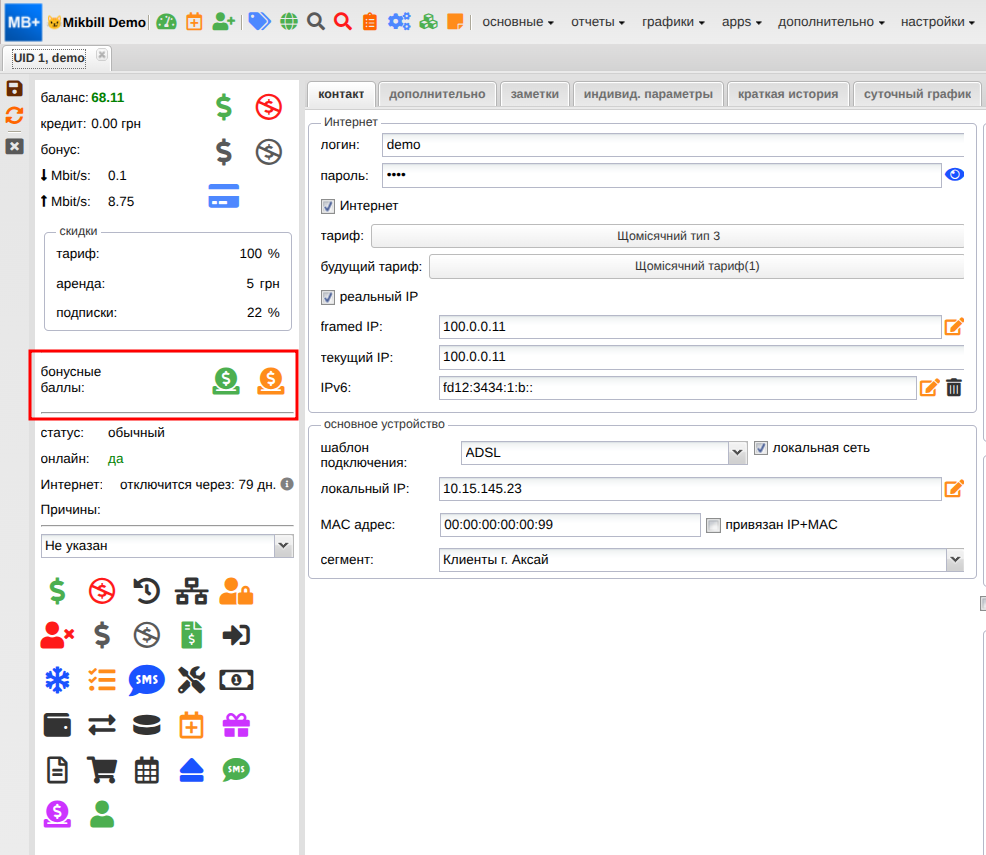Add new user via green person-plus icon
This screenshot has height=855, width=986.
click(223, 22)
